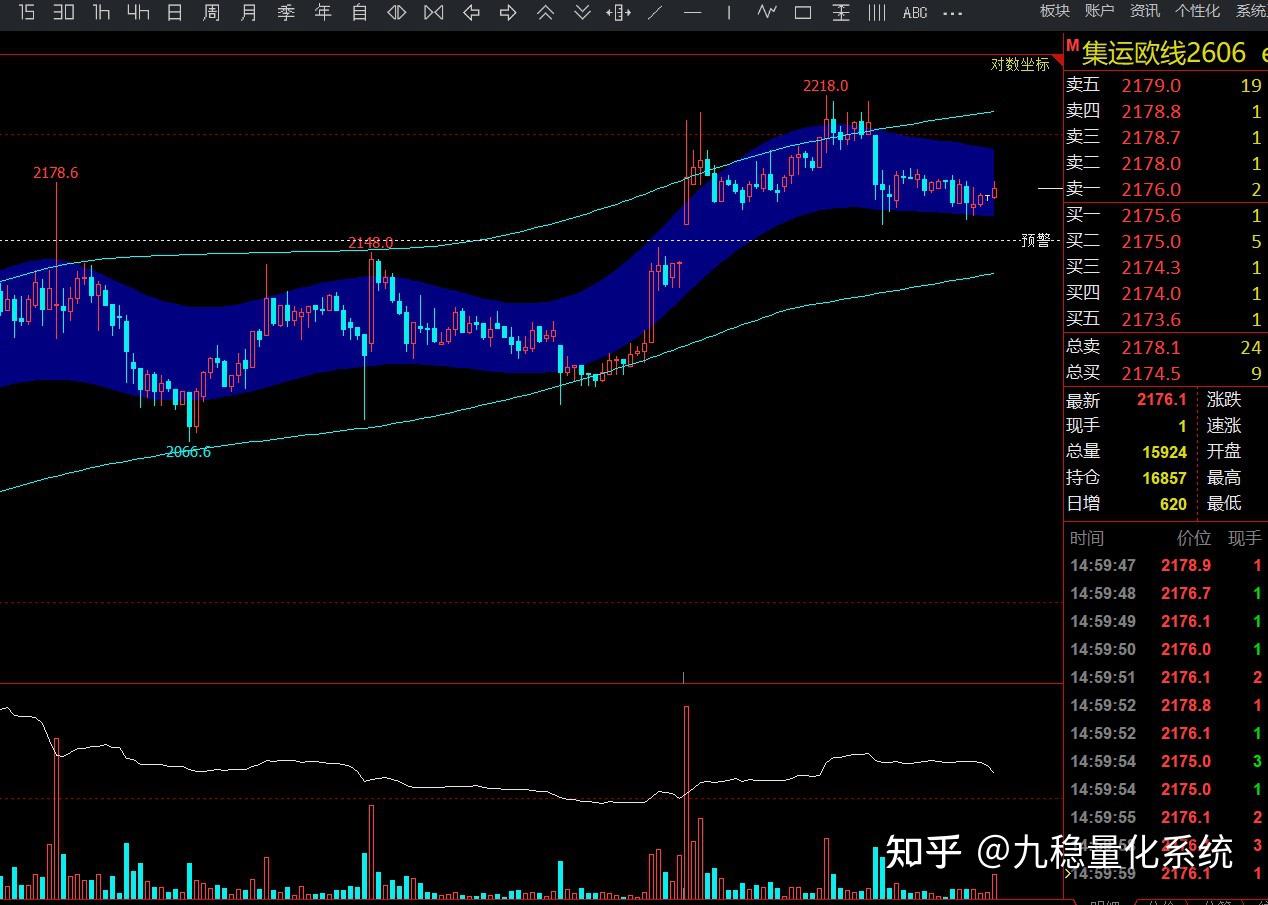Viewport: 1268px width, 905px height.
Task: Click the right arrow navigation icon
Action: coord(508,12)
